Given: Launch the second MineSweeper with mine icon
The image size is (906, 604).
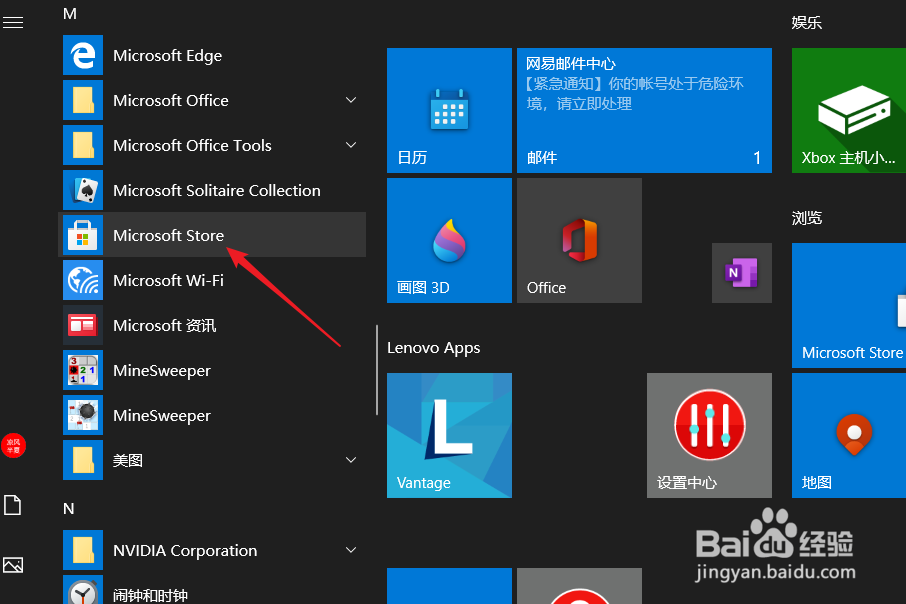Looking at the screenshot, I should pos(83,416).
